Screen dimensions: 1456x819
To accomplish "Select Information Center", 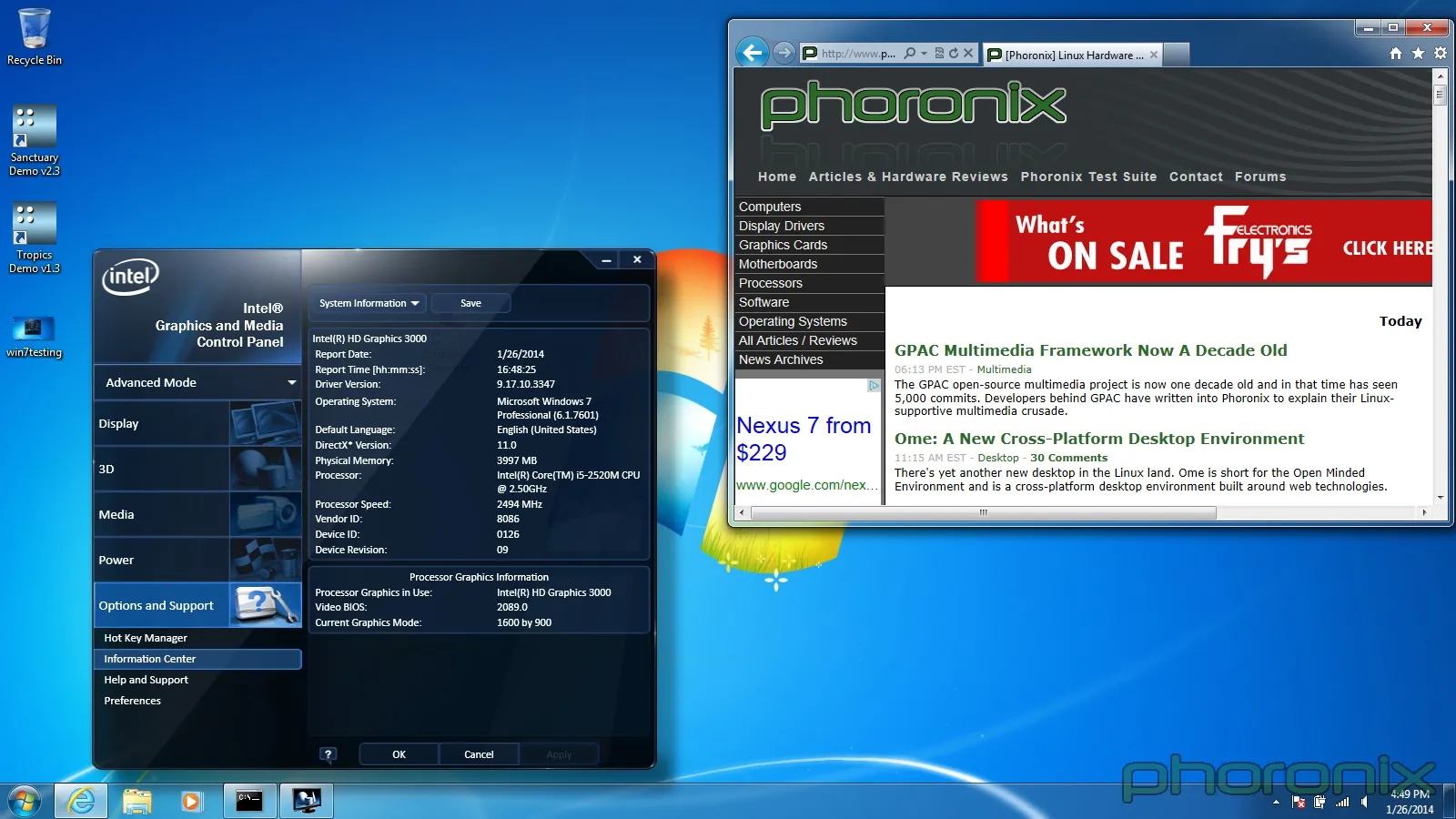I will 197,659.
